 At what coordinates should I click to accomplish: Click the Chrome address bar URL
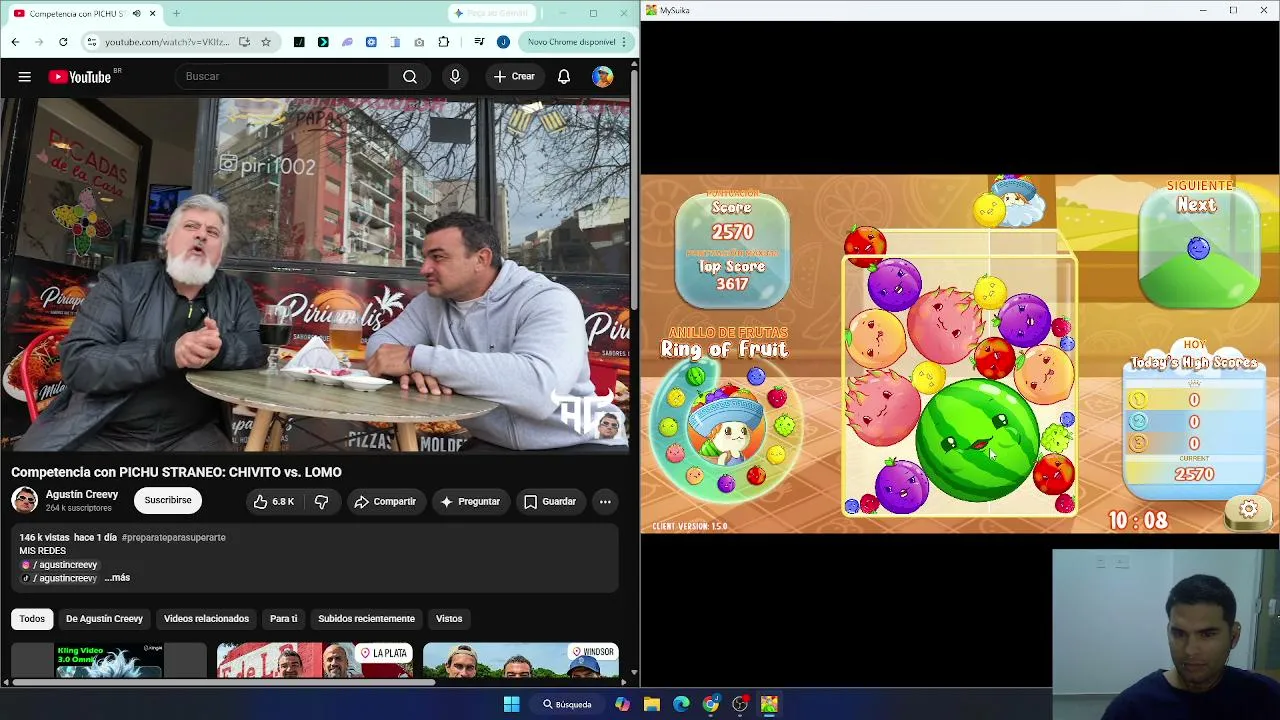[x=165, y=42]
